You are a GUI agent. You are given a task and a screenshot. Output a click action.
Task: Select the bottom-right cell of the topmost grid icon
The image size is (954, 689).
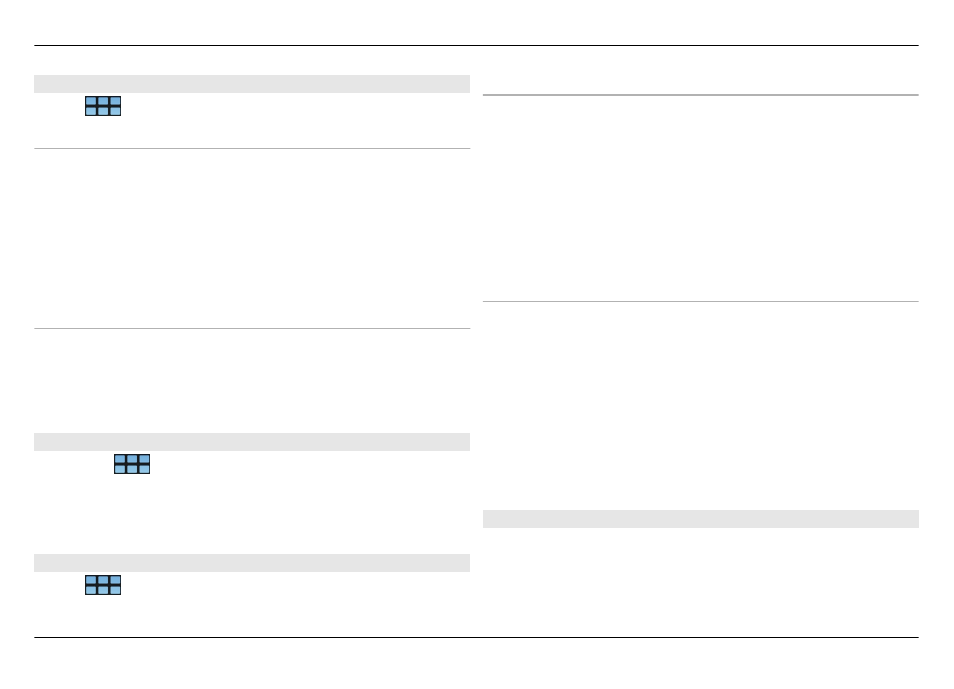[115, 111]
